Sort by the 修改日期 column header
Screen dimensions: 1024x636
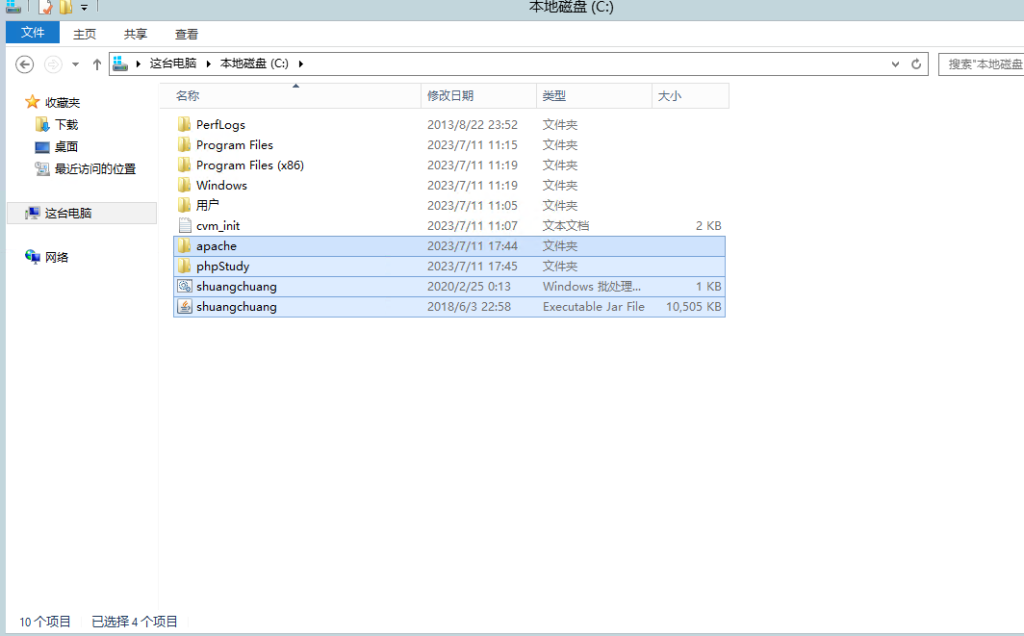pyautogui.click(x=451, y=96)
